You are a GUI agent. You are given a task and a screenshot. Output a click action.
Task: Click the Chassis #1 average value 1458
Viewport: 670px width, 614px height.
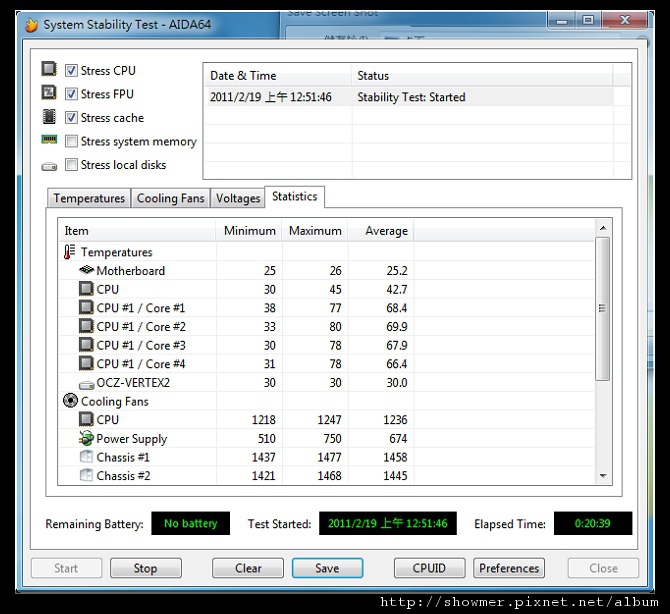click(x=395, y=457)
